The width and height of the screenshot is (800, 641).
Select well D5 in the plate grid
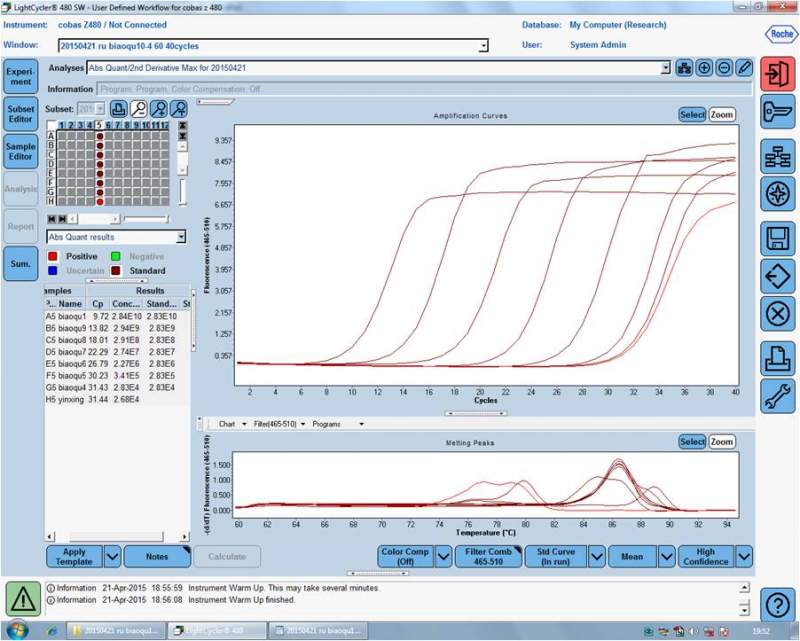pos(100,164)
